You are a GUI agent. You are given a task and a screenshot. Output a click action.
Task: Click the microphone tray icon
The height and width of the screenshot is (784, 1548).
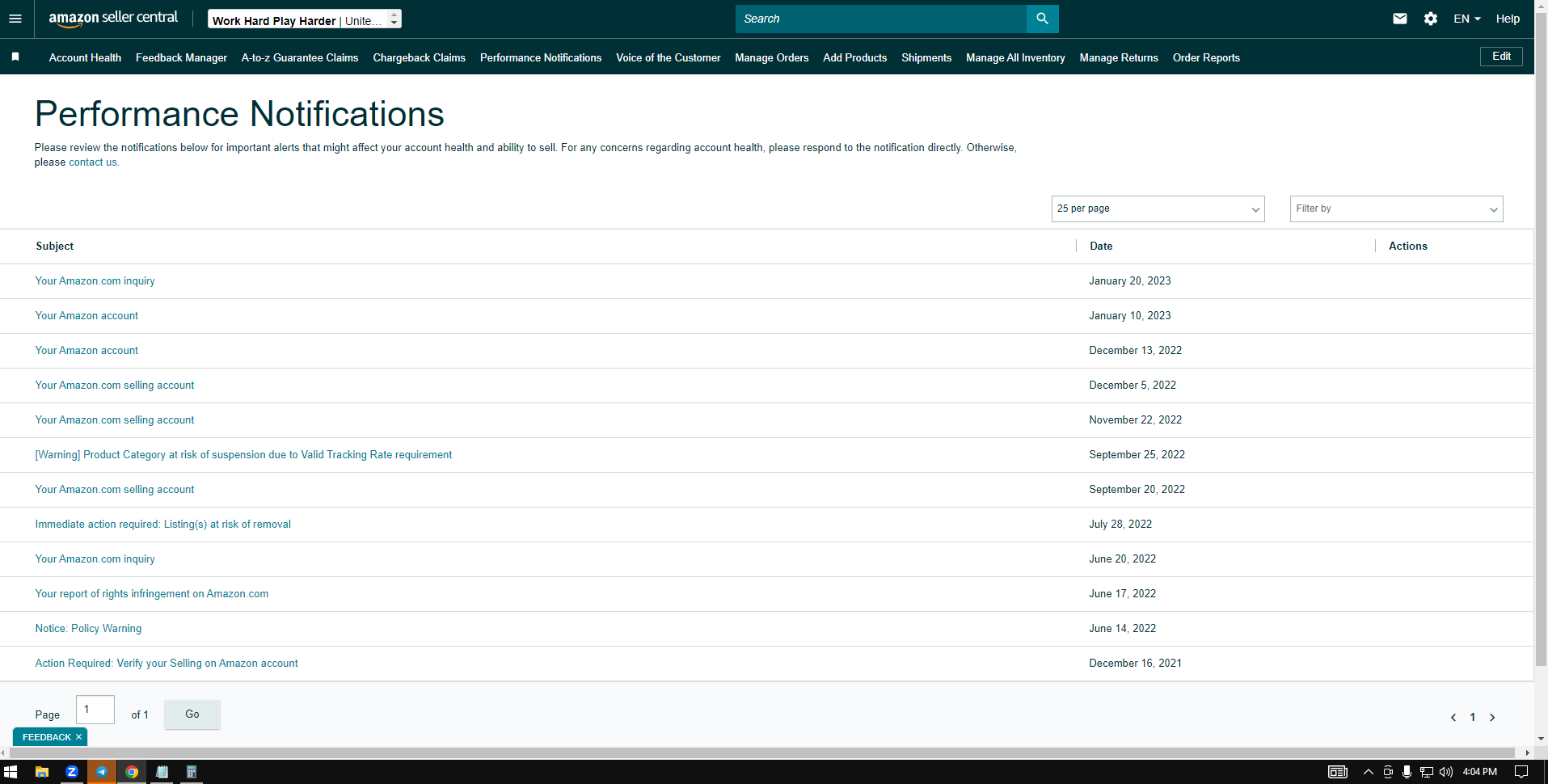tap(1407, 772)
